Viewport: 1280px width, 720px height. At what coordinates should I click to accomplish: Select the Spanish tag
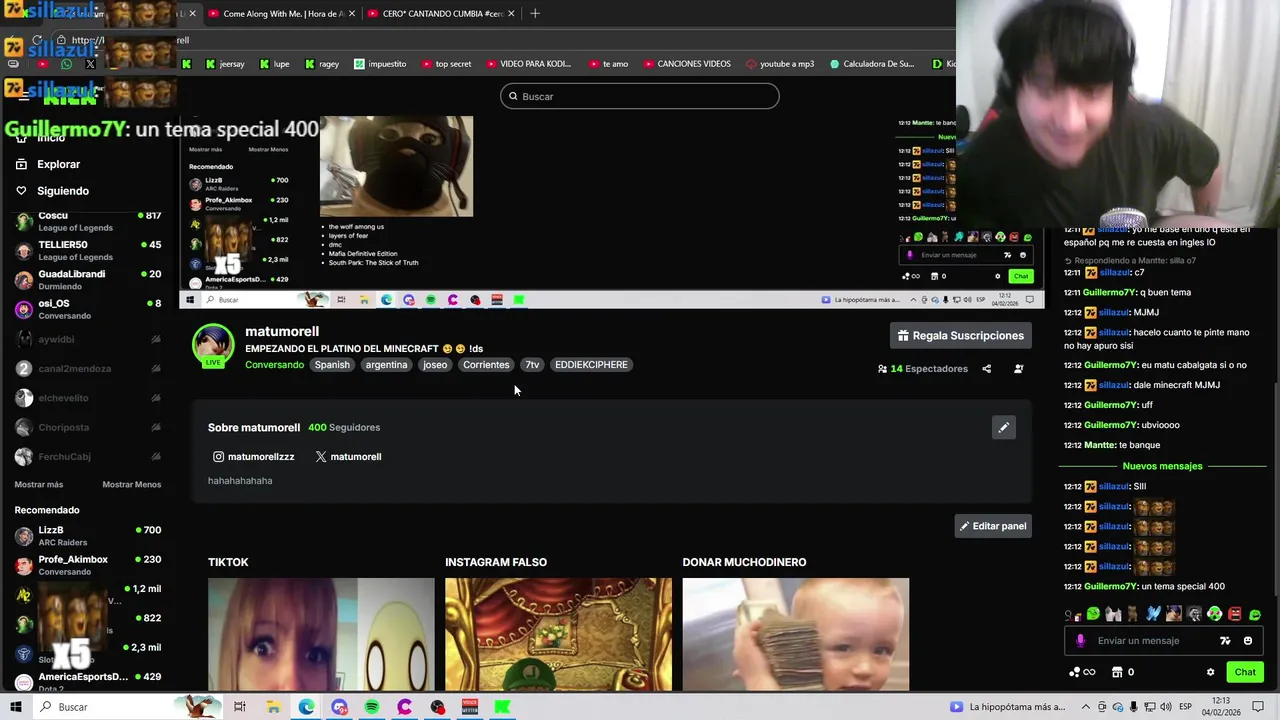tap(332, 365)
